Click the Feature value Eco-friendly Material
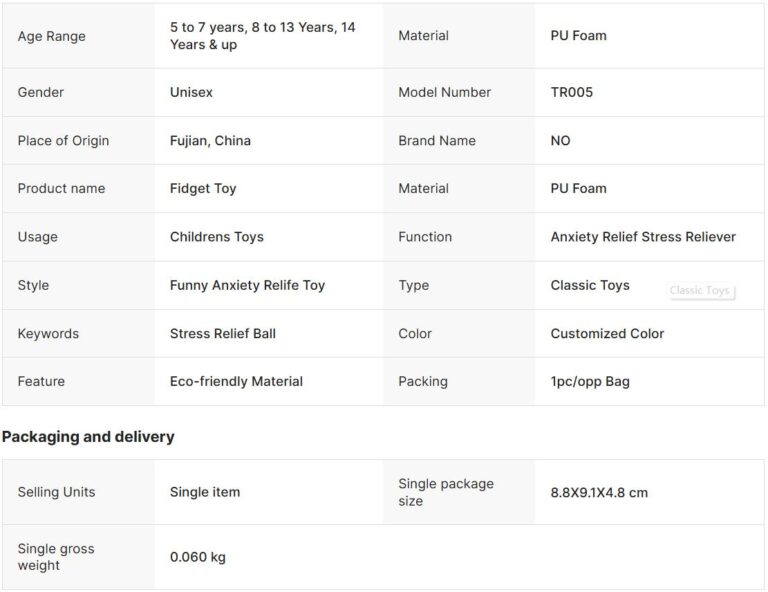This screenshot has width=768, height=592. click(x=236, y=381)
